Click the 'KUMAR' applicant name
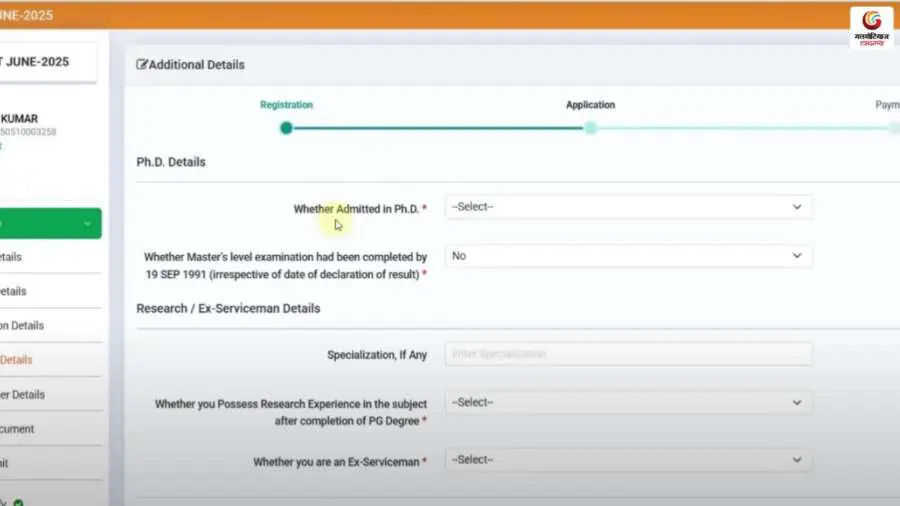Screen dimensions: 900x506 pyautogui.click(x=19, y=119)
